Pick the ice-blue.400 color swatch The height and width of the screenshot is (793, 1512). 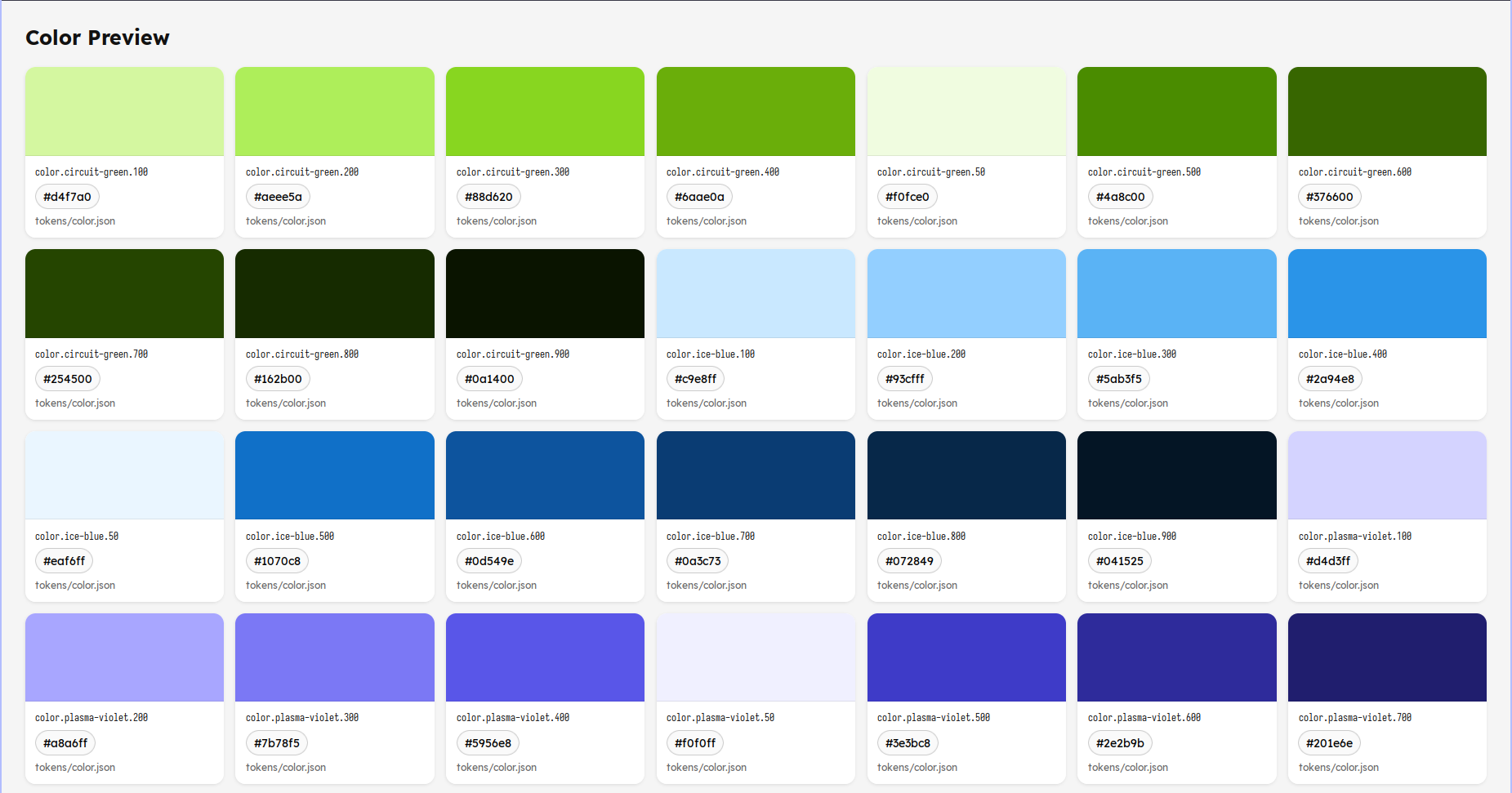point(1387,293)
